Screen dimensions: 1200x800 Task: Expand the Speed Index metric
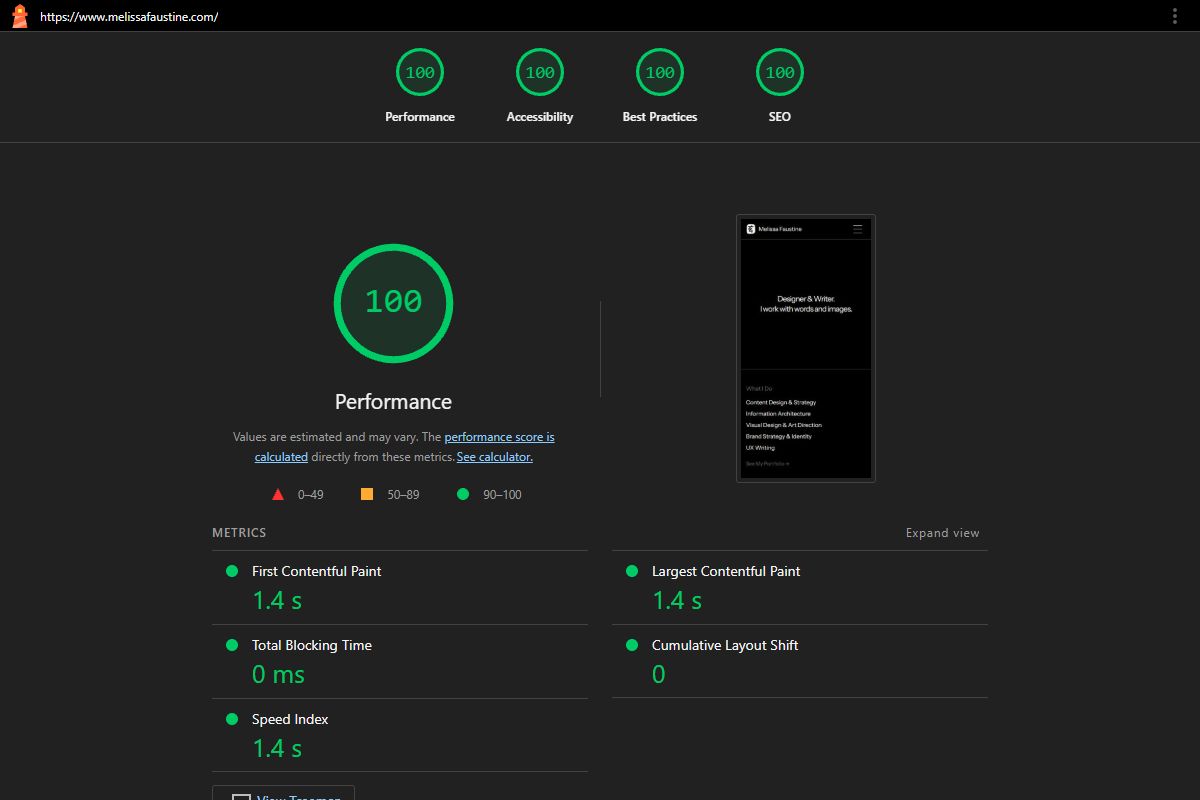[290, 719]
